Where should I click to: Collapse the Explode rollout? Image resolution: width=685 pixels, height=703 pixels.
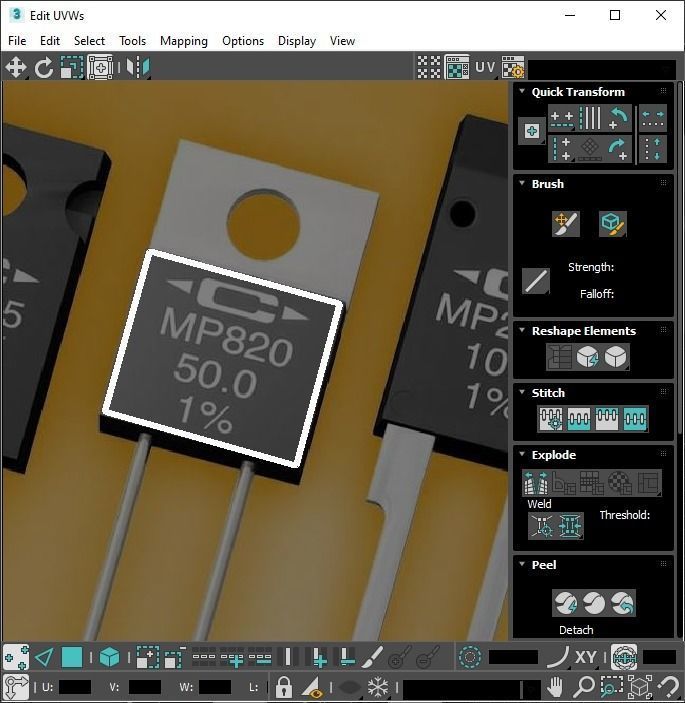[x=522, y=454]
